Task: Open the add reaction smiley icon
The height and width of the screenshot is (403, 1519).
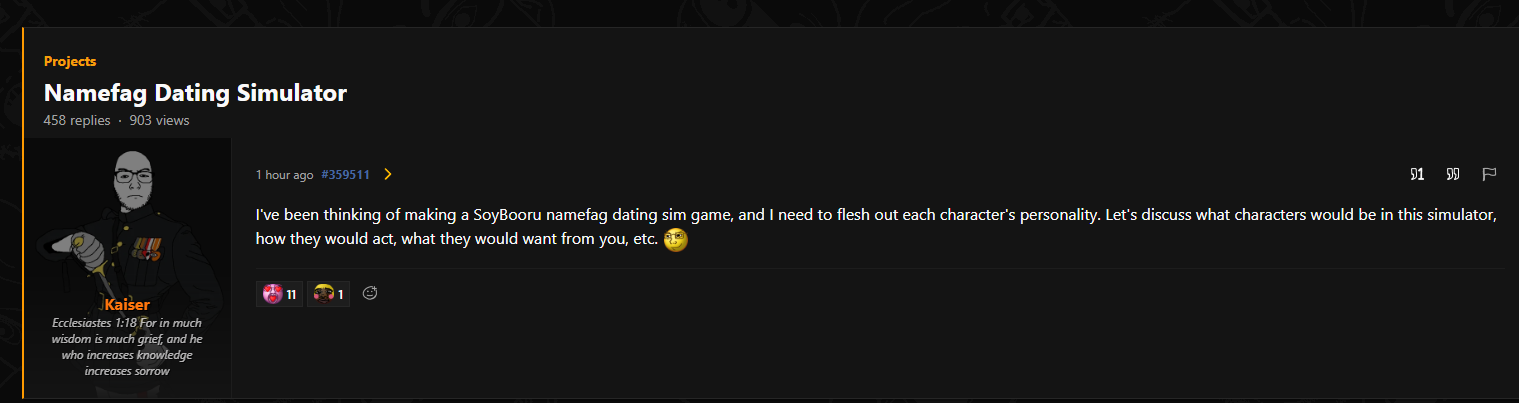Action: click(x=370, y=293)
